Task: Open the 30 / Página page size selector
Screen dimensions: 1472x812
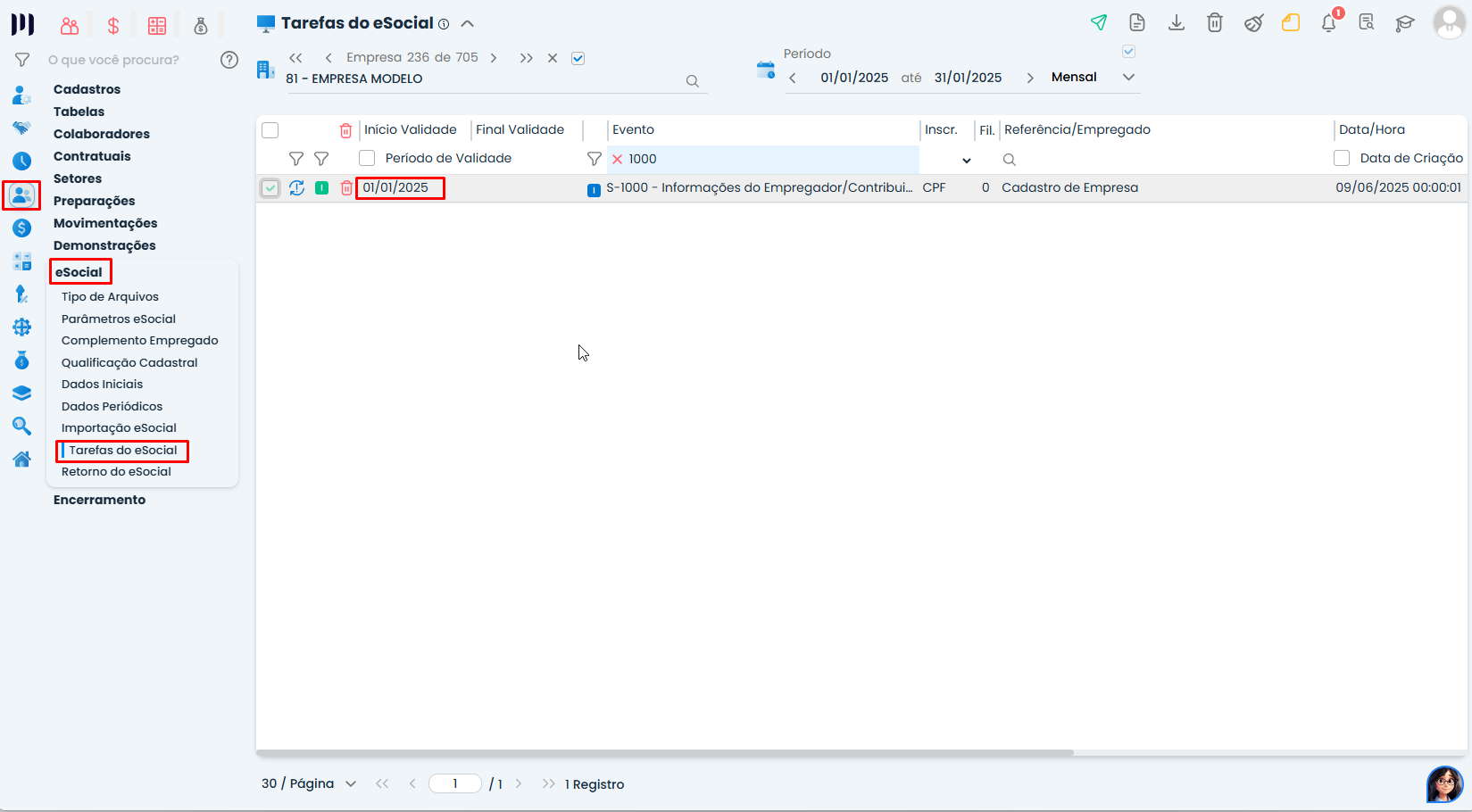Action: tap(308, 783)
